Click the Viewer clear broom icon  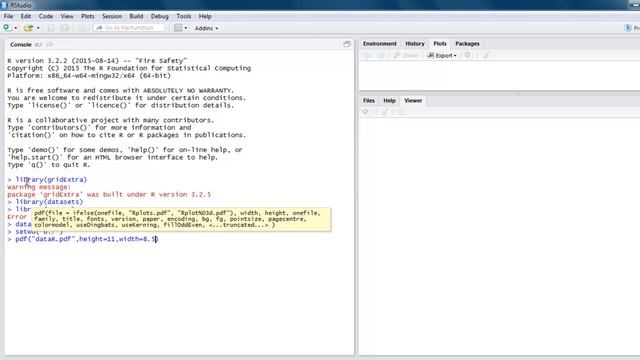tap(384, 112)
